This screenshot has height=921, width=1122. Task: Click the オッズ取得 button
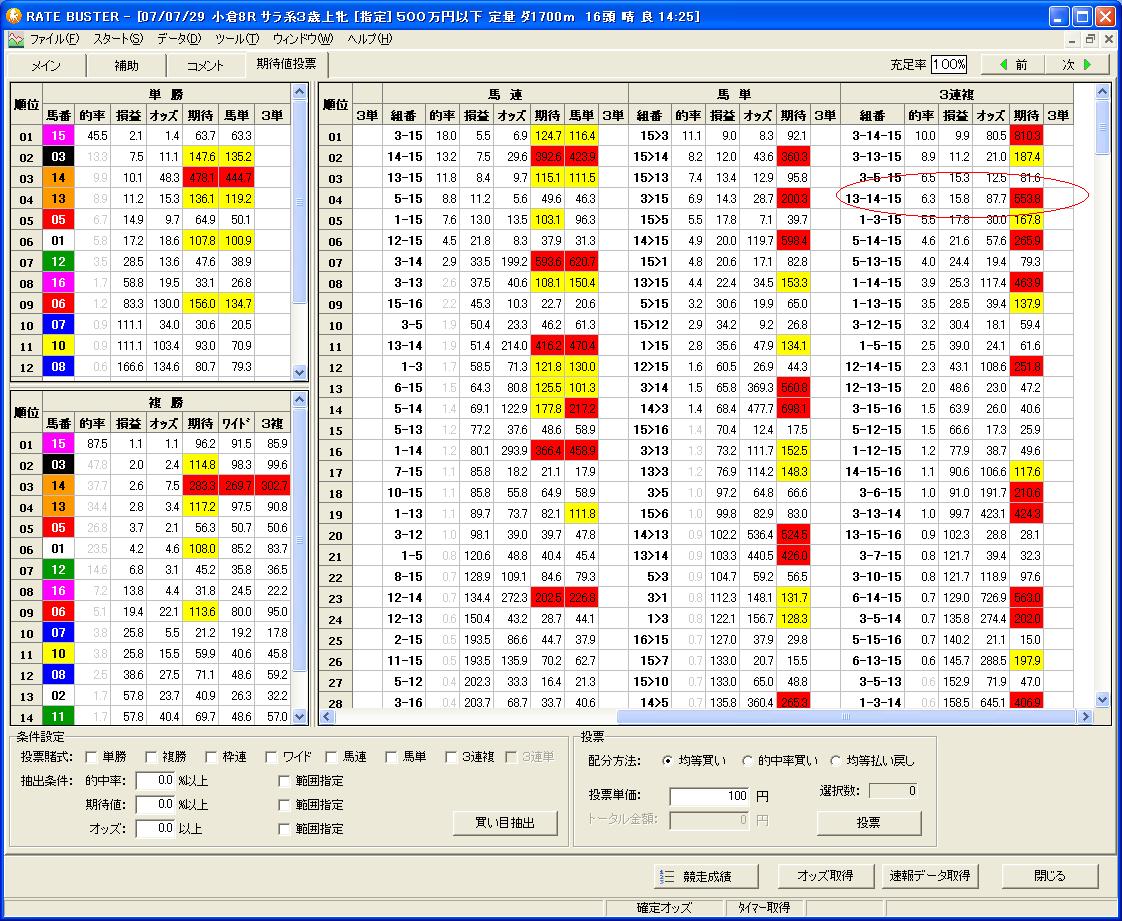[x=825, y=875]
